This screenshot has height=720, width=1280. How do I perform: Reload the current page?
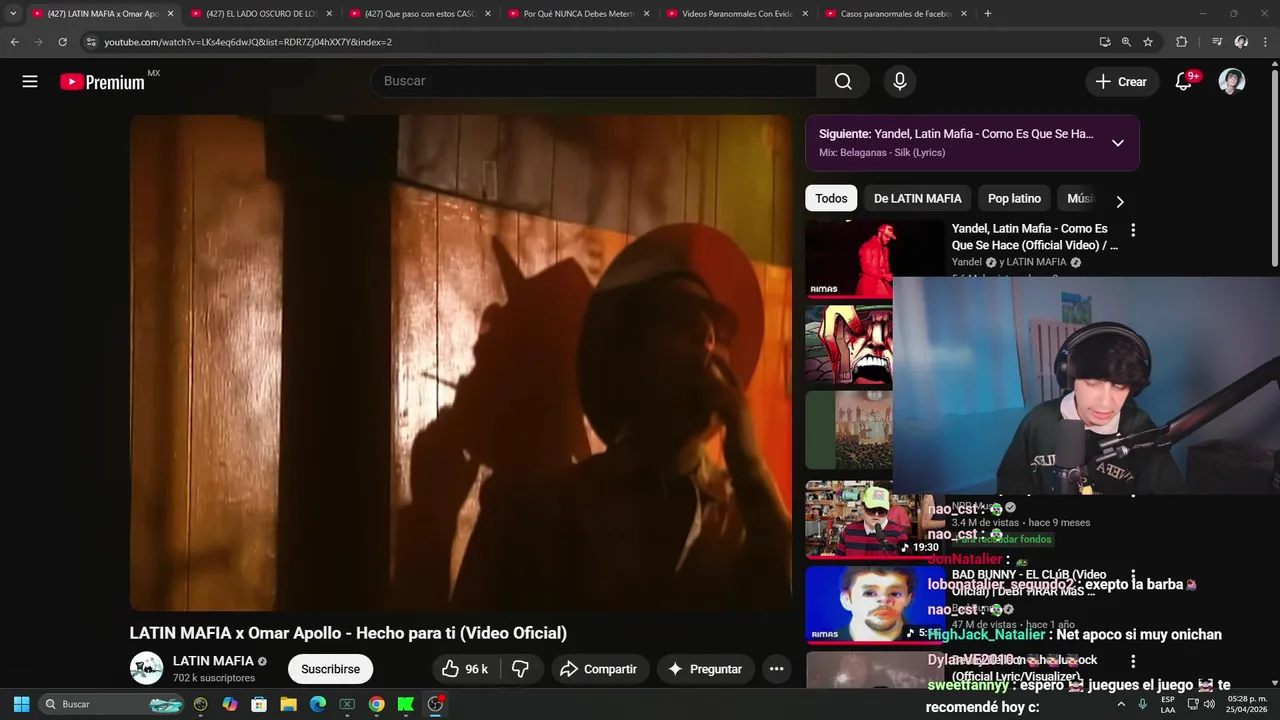point(62,42)
